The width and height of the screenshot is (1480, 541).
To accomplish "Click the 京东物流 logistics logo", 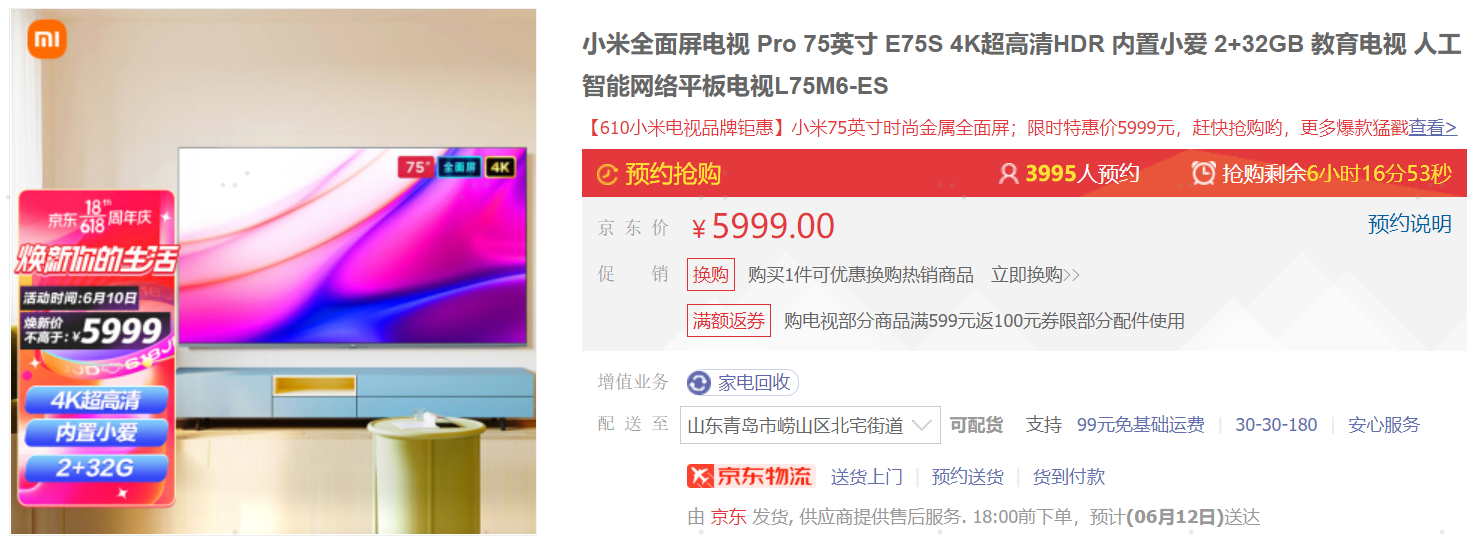I will point(751,476).
